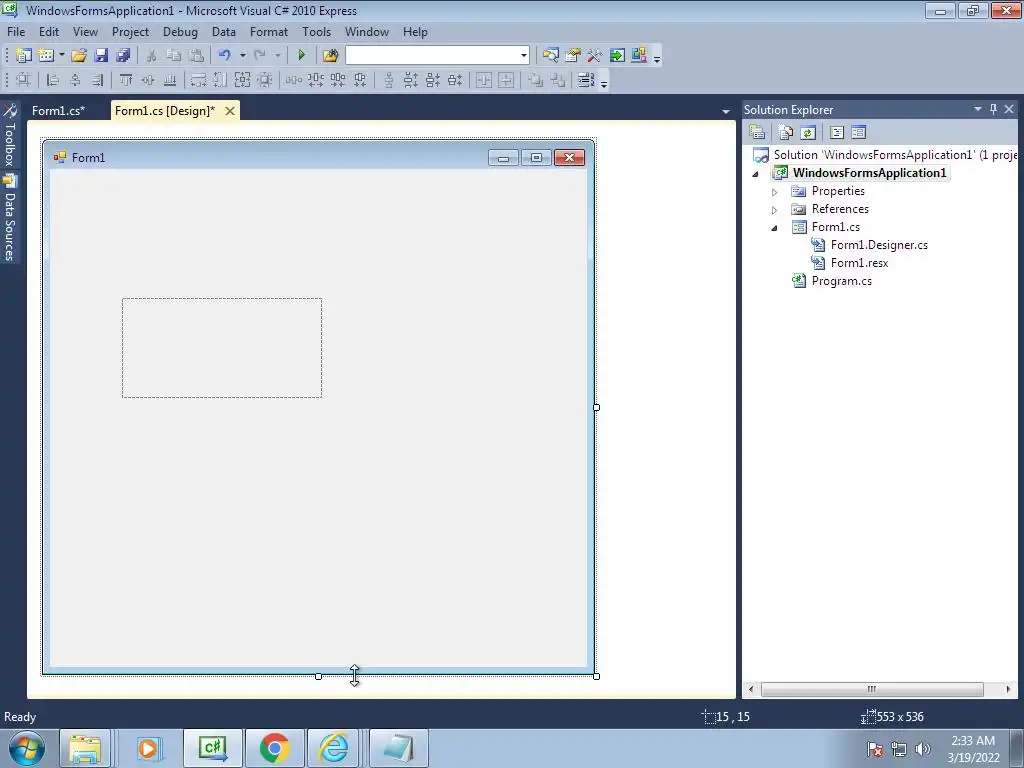
Task: Click Make Horizontal Spacing Equal icon
Action: [x=294, y=80]
